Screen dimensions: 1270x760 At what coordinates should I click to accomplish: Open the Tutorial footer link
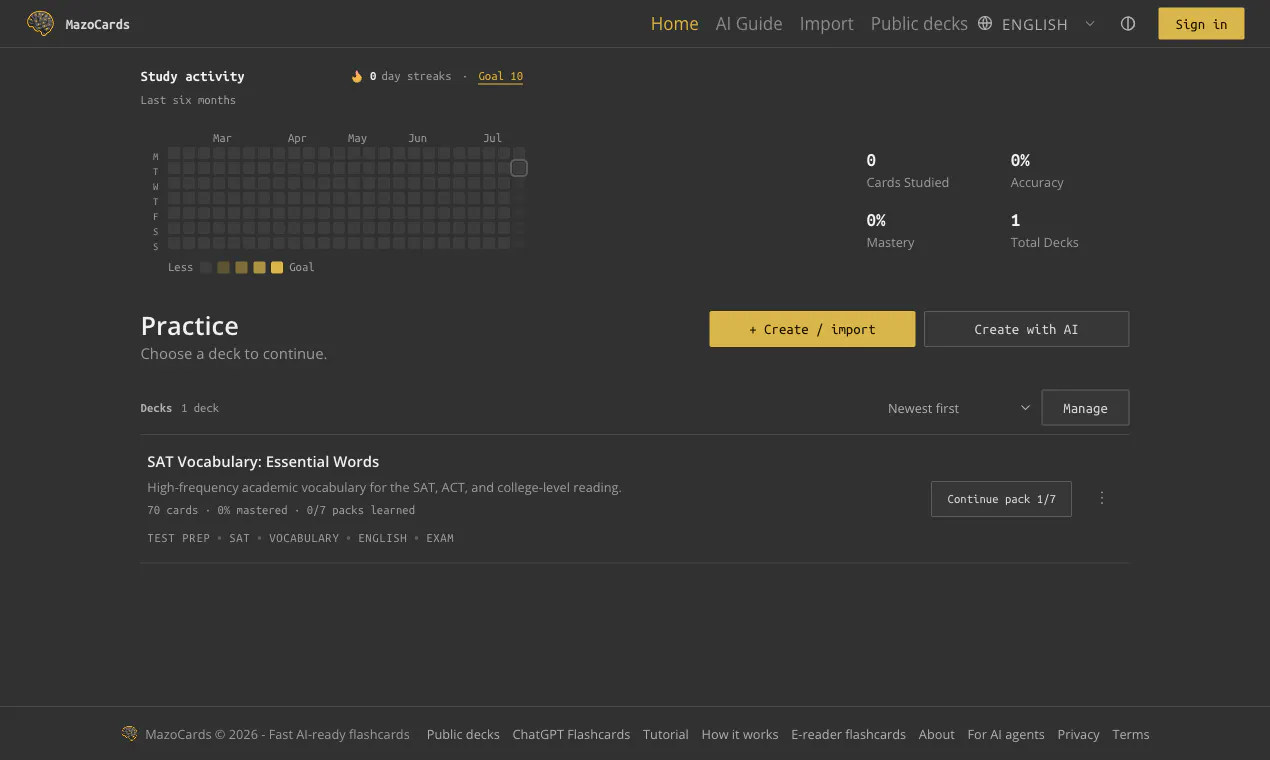(666, 734)
